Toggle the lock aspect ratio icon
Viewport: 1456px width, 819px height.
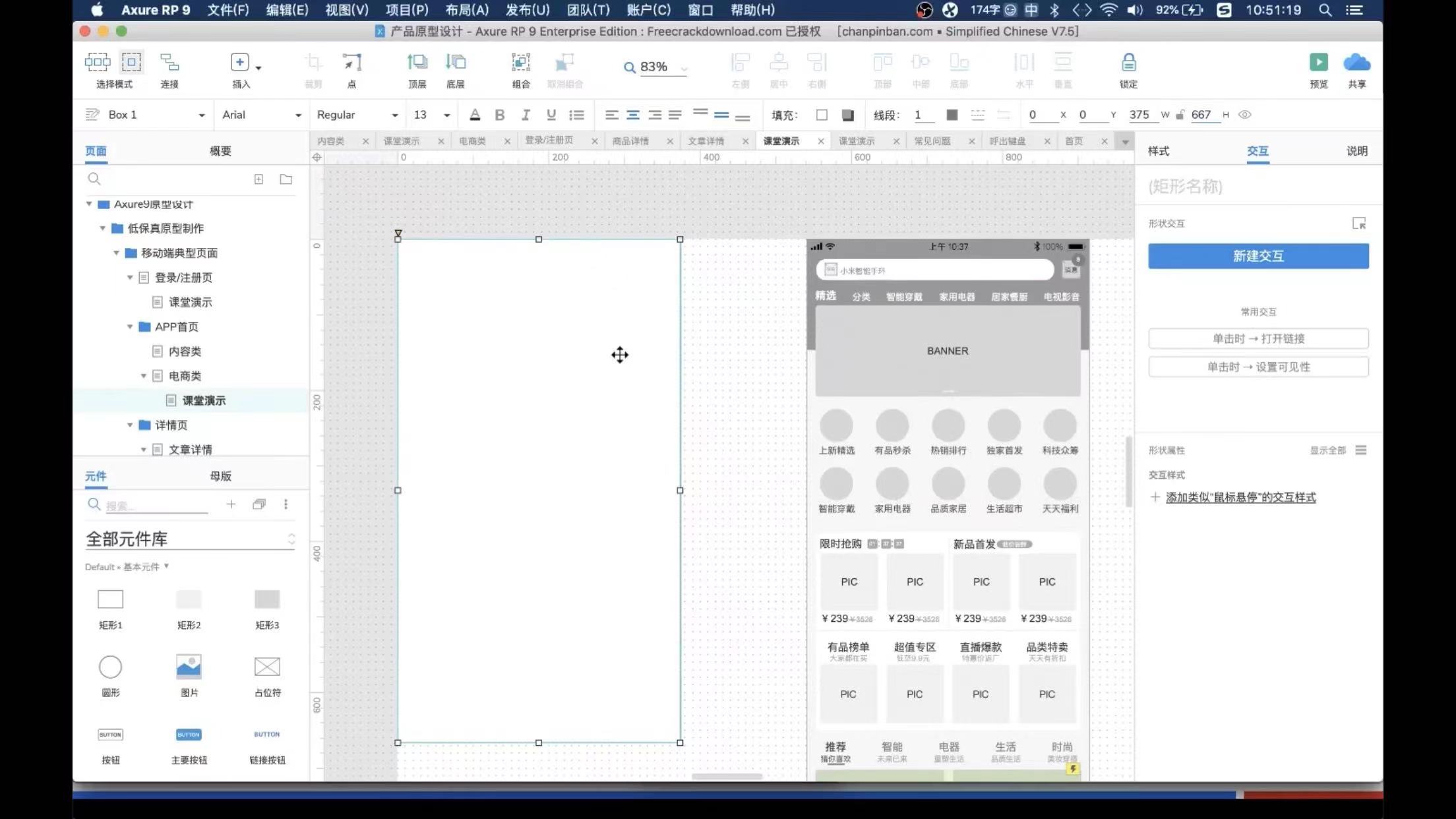[1180, 115]
